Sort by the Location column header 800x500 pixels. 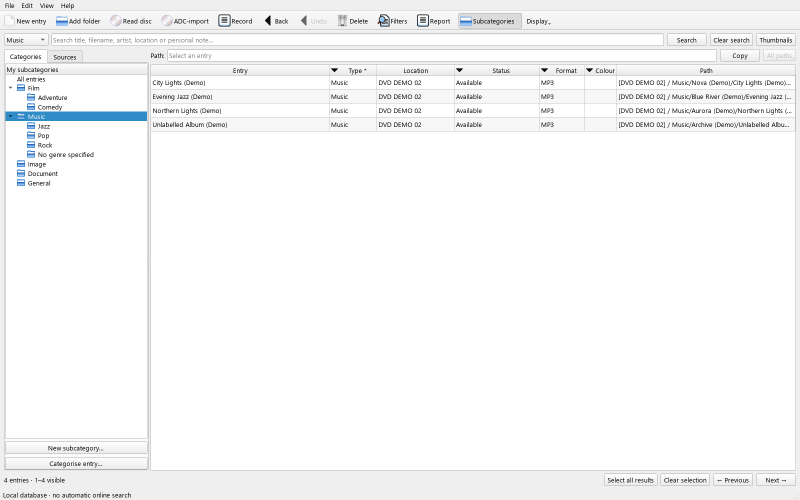coord(415,70)
